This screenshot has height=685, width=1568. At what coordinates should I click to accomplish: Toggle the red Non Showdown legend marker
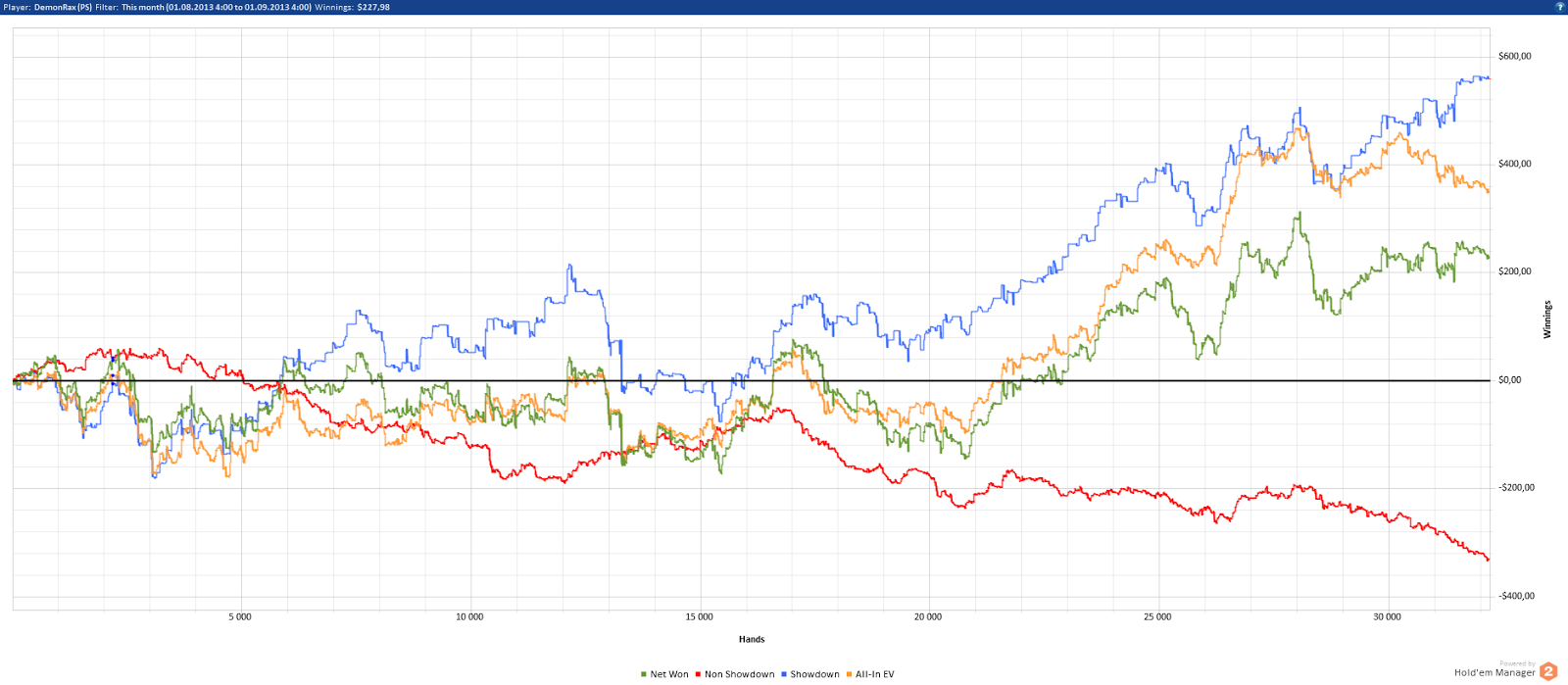tap(699, 674)
